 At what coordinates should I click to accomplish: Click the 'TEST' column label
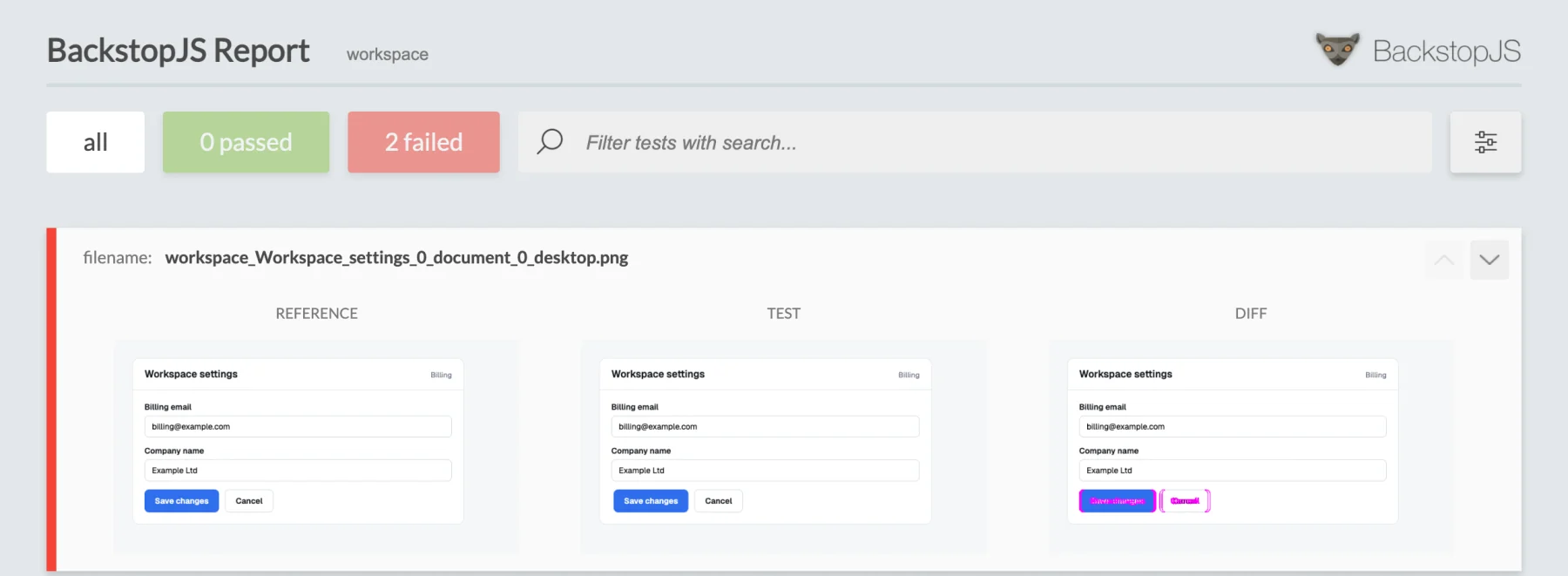(x=784, y=314)
